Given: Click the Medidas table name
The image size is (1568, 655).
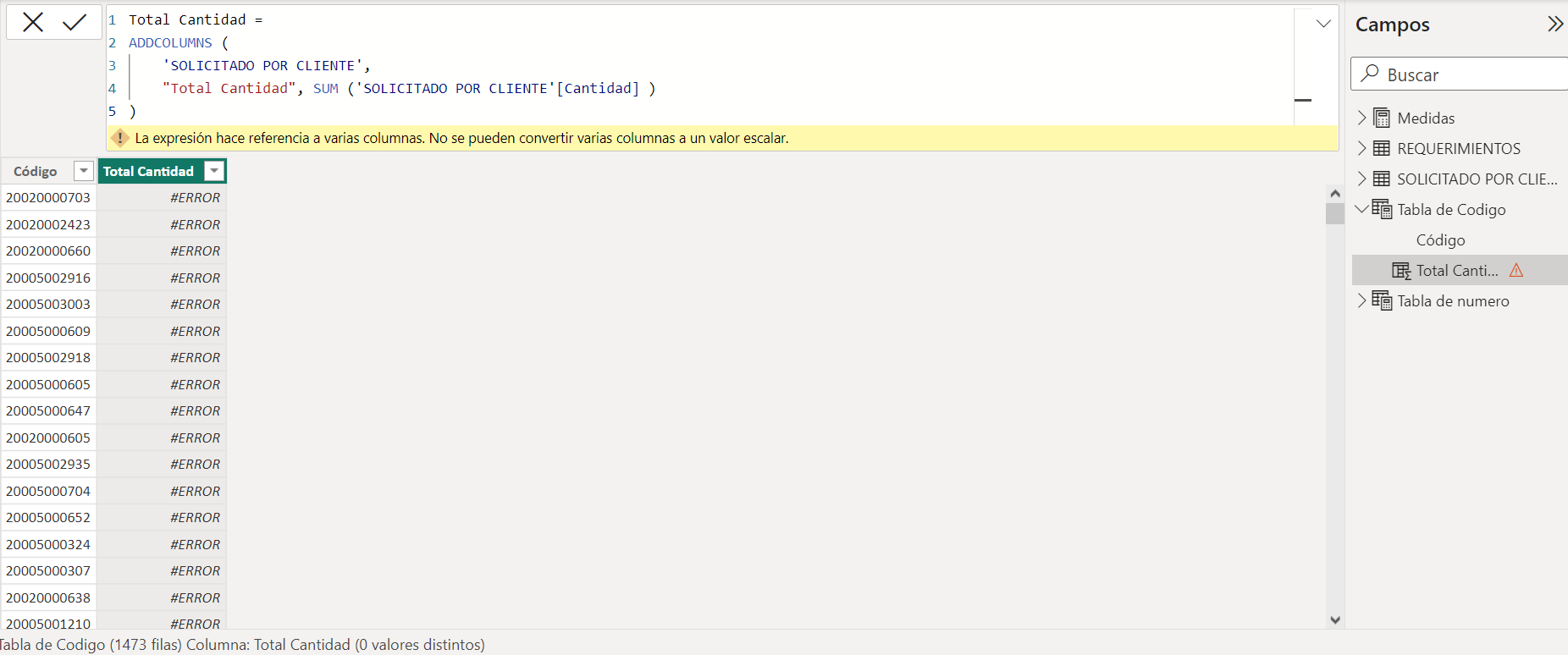Looking at the screenshot, I should click(x=1426, y=118).
